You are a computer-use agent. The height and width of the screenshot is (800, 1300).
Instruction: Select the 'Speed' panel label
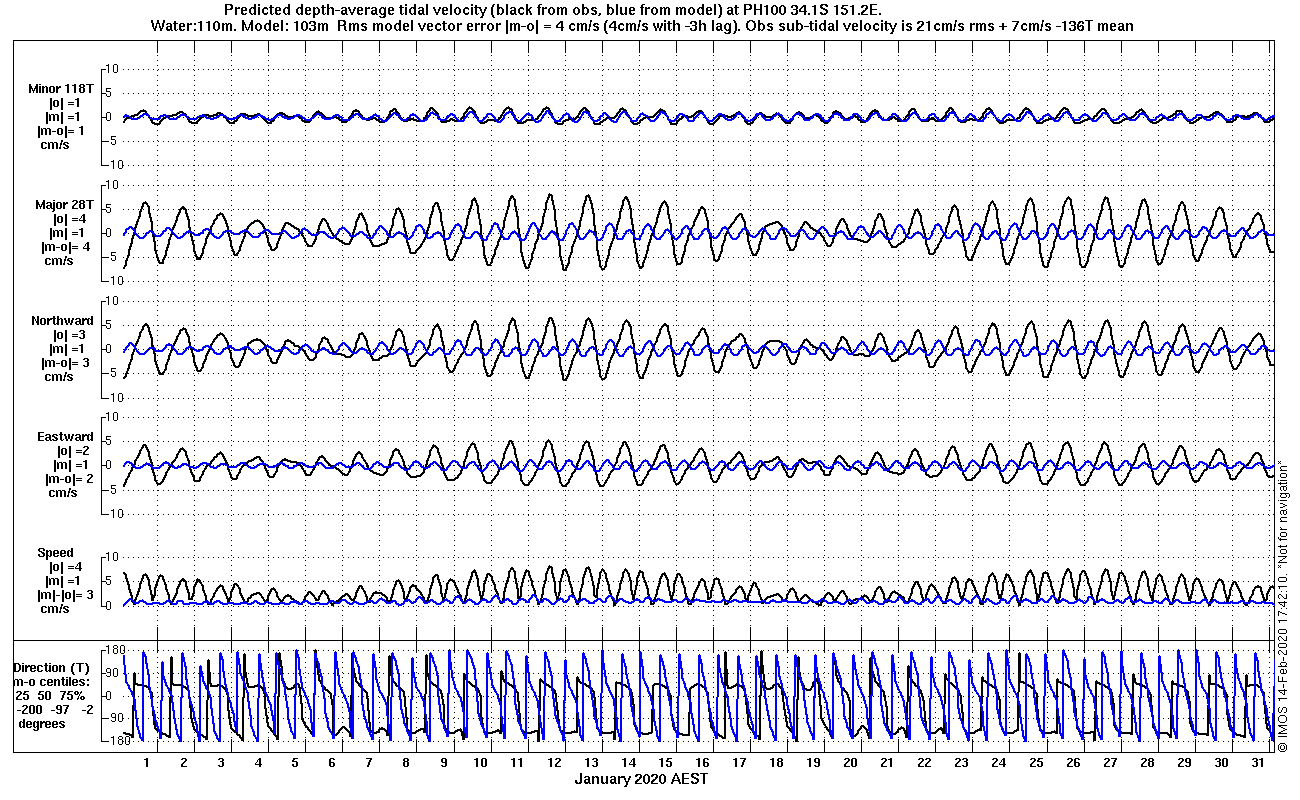(55, 553)
